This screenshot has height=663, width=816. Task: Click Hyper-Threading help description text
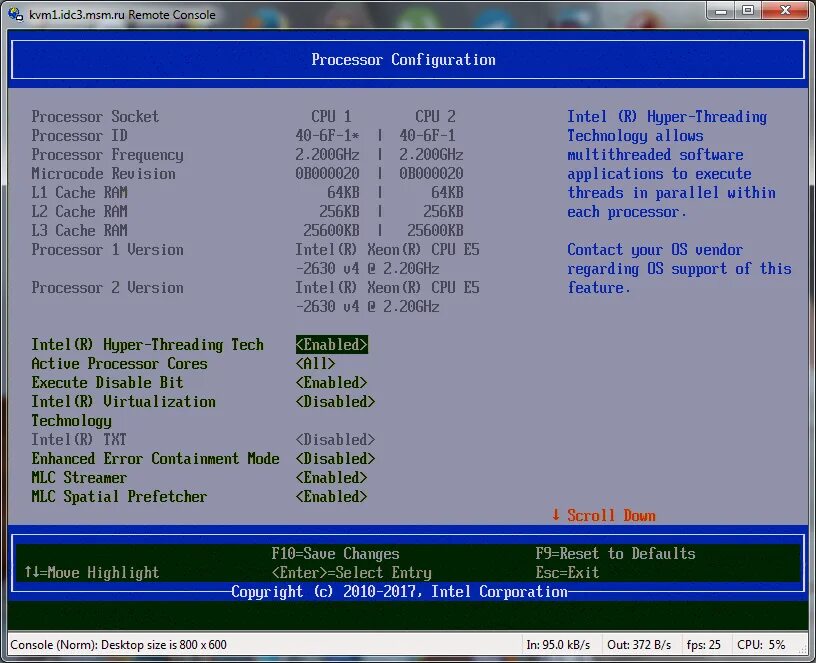pyautogui.click(x=671, y=164)
